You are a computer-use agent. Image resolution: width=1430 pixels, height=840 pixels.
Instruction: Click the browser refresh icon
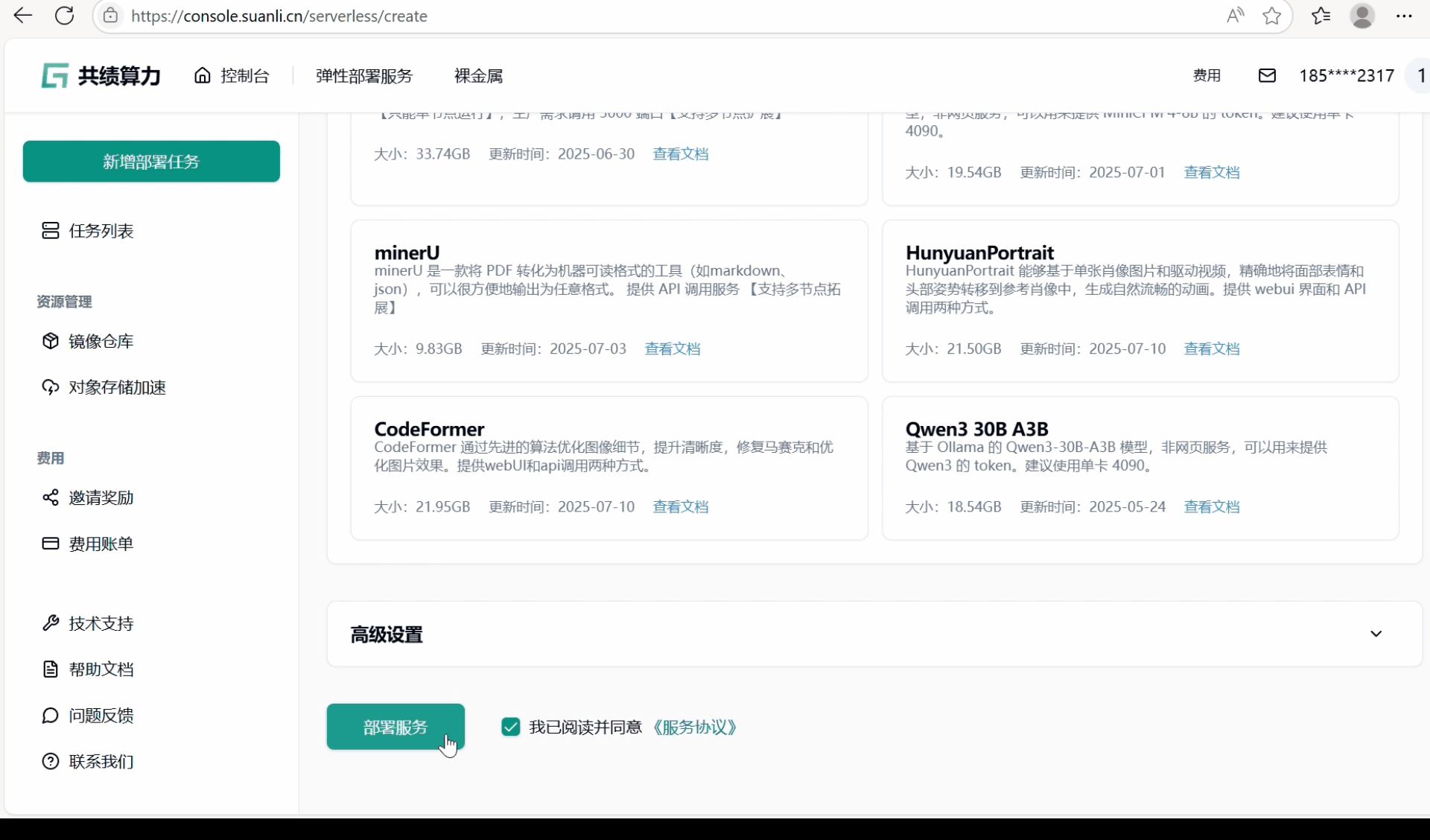(x=65, y=16)
